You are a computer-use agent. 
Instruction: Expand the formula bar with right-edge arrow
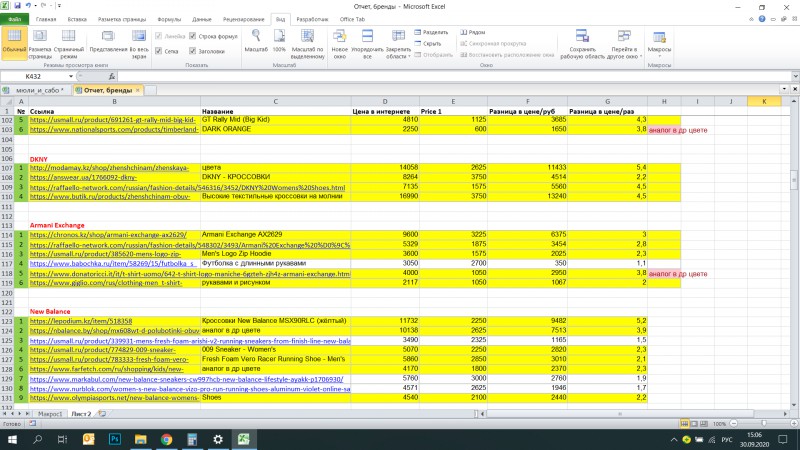pos(795,77)
